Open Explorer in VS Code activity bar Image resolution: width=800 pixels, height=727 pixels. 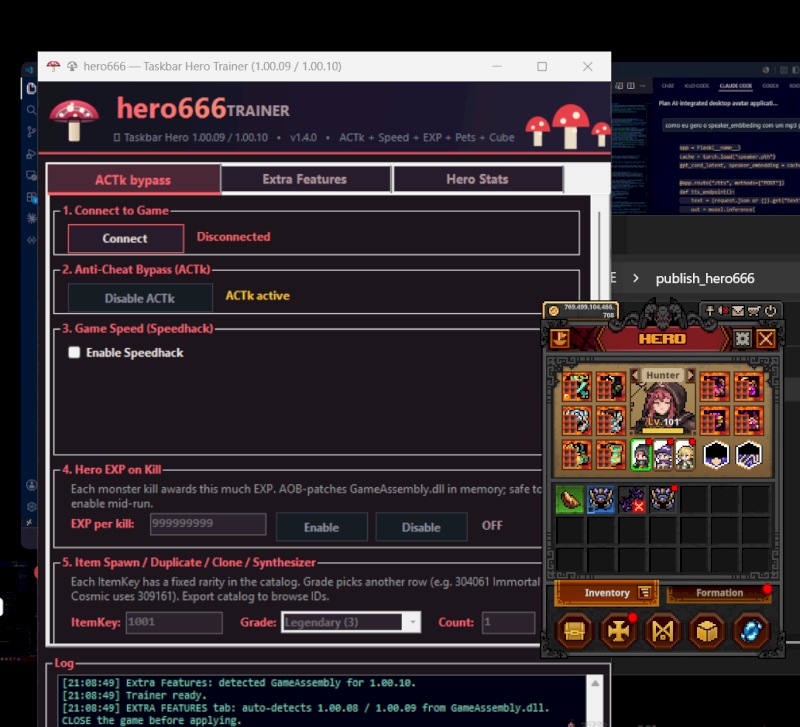[x=31, y=88]
